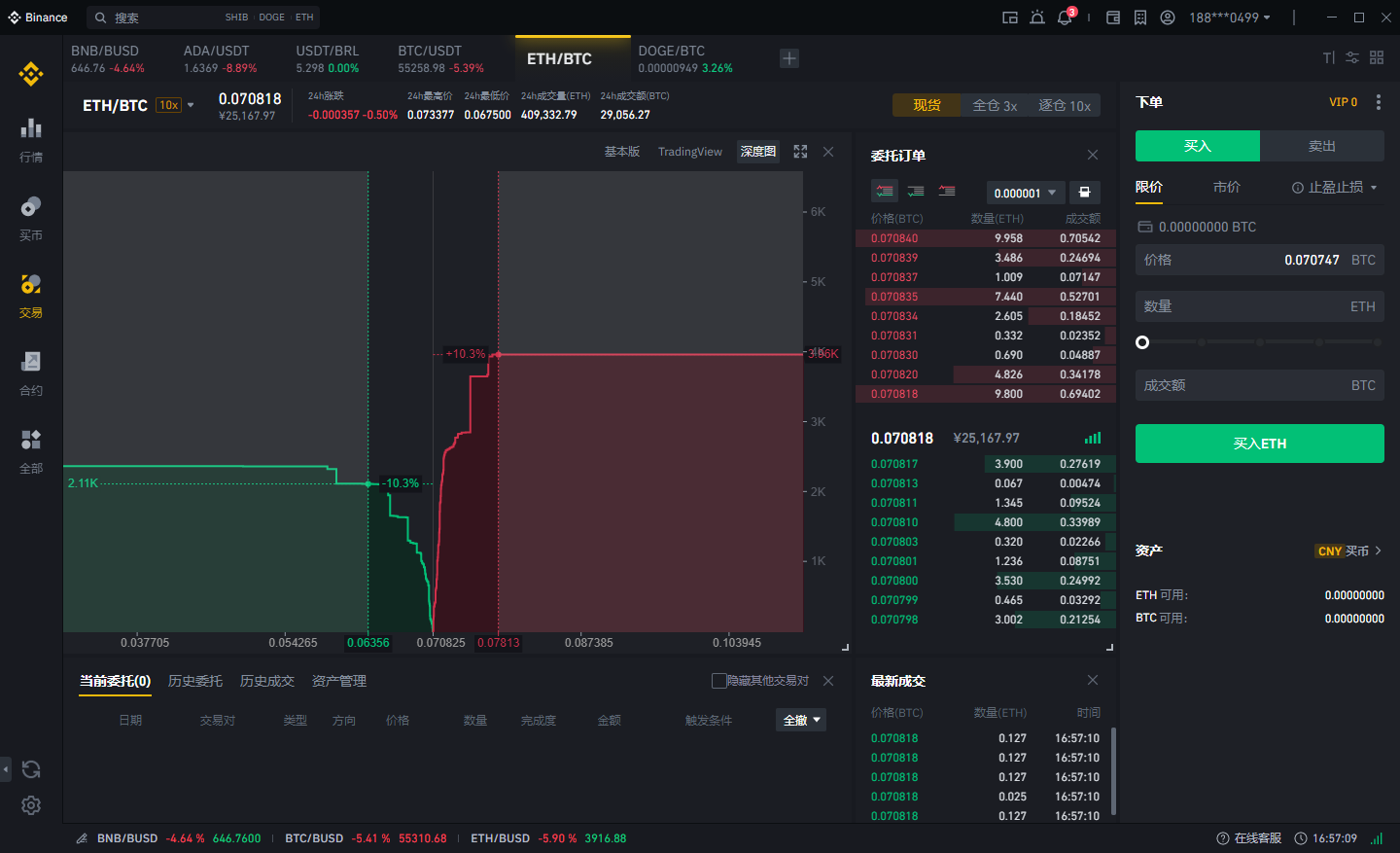The height and width of the screenshot is (853, 1400).
Task: Click the Binance logo in title bar
Action: [x=38, y=18]
